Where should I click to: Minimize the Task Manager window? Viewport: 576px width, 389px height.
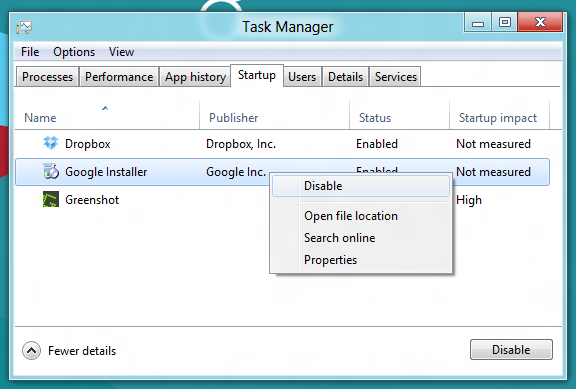(x=478, y=23)
